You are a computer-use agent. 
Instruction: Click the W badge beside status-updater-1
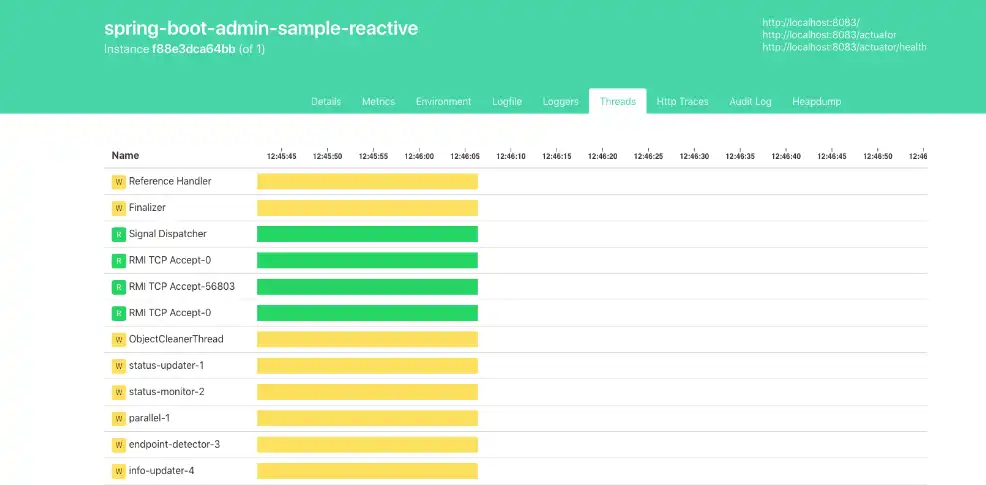(119, 366)
